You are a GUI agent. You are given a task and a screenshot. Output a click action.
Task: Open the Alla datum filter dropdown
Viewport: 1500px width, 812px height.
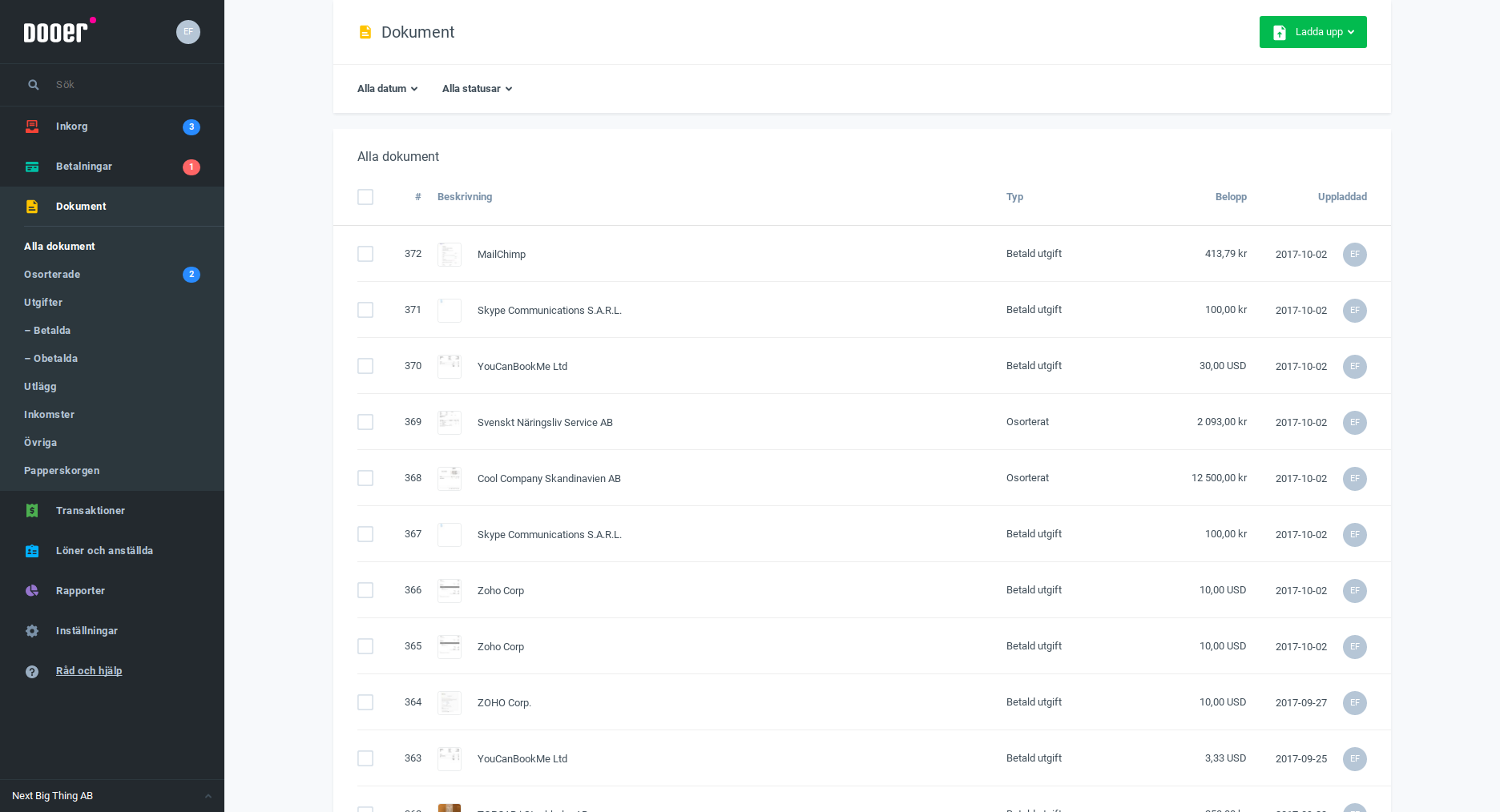click(387, 89)
